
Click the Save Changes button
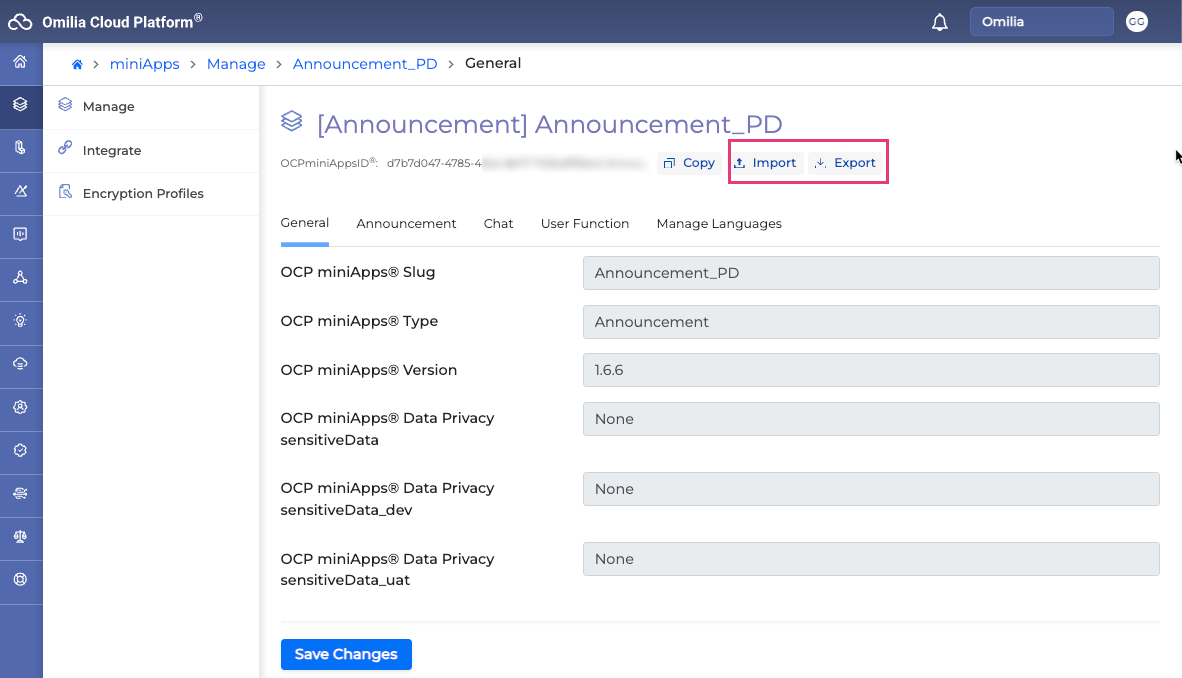pyautogui.click(x=346, y=654)
